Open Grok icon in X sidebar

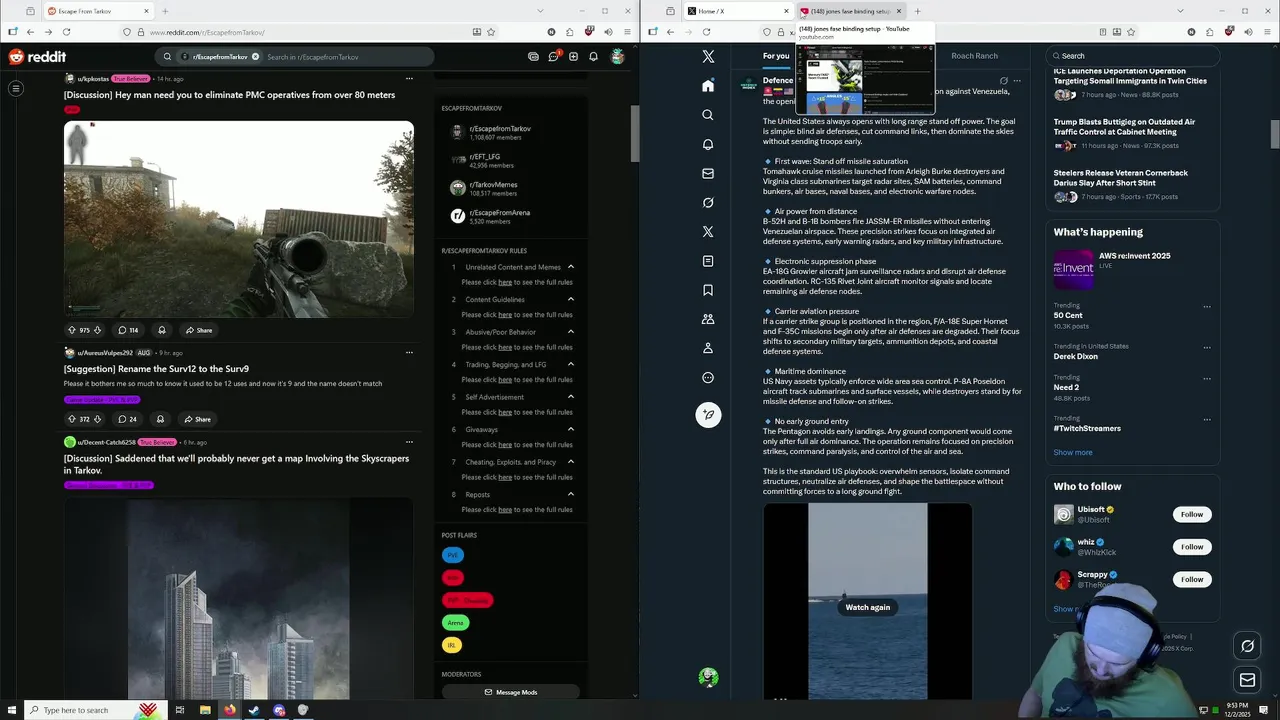tap(708, 202)
